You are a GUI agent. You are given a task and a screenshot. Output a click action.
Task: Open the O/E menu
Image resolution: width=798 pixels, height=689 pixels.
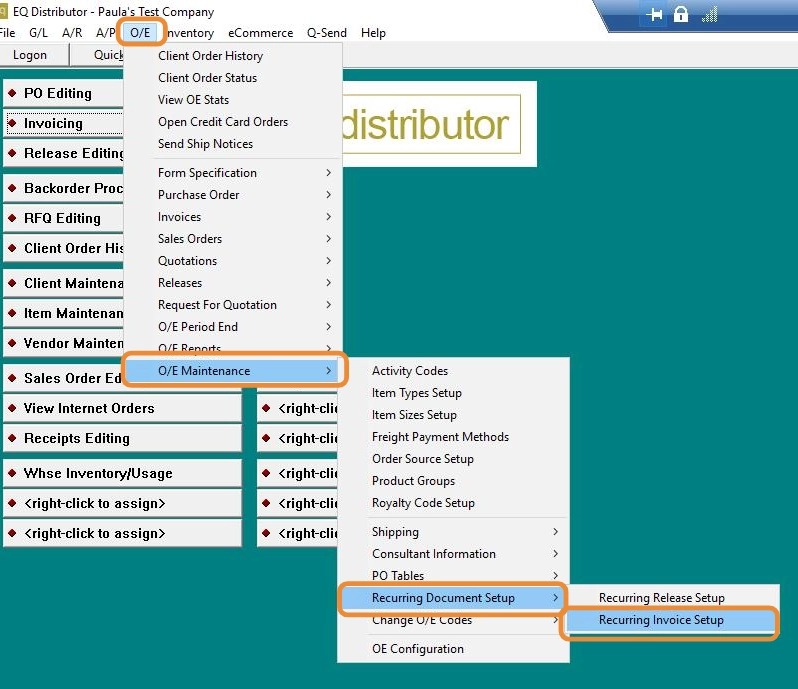[140, 33]
